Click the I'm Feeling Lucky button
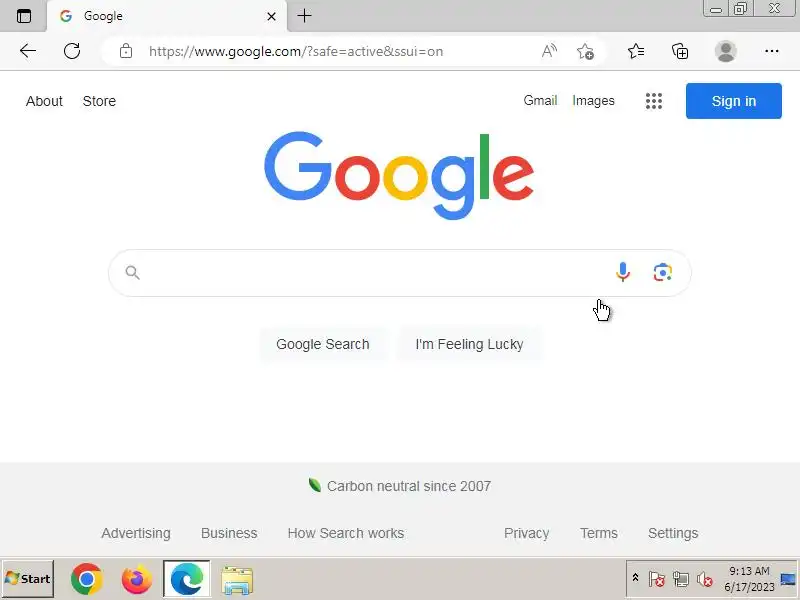Screen dimensions: 800x600 [x=469, y=344]
